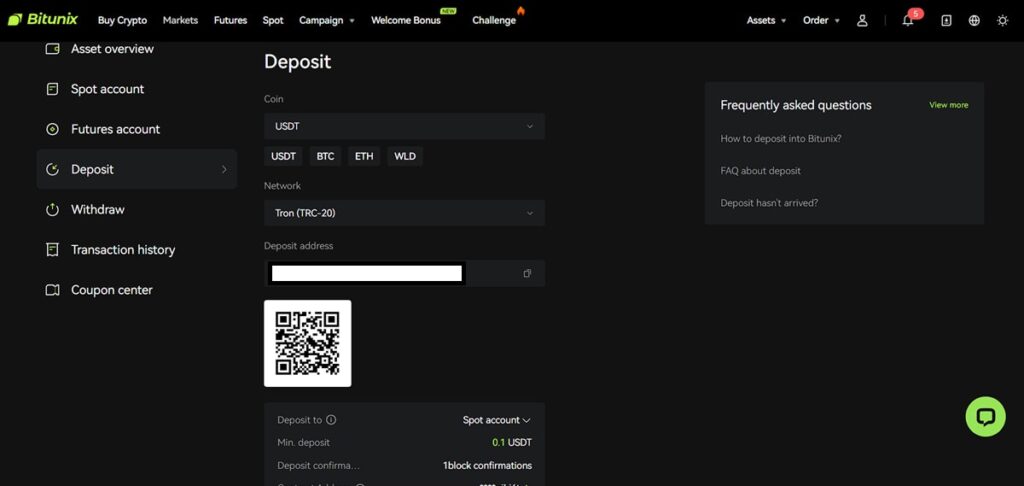Select the BTC quick coin chip
This screenshot has width=1024, height=486.
tap(325, 156)
